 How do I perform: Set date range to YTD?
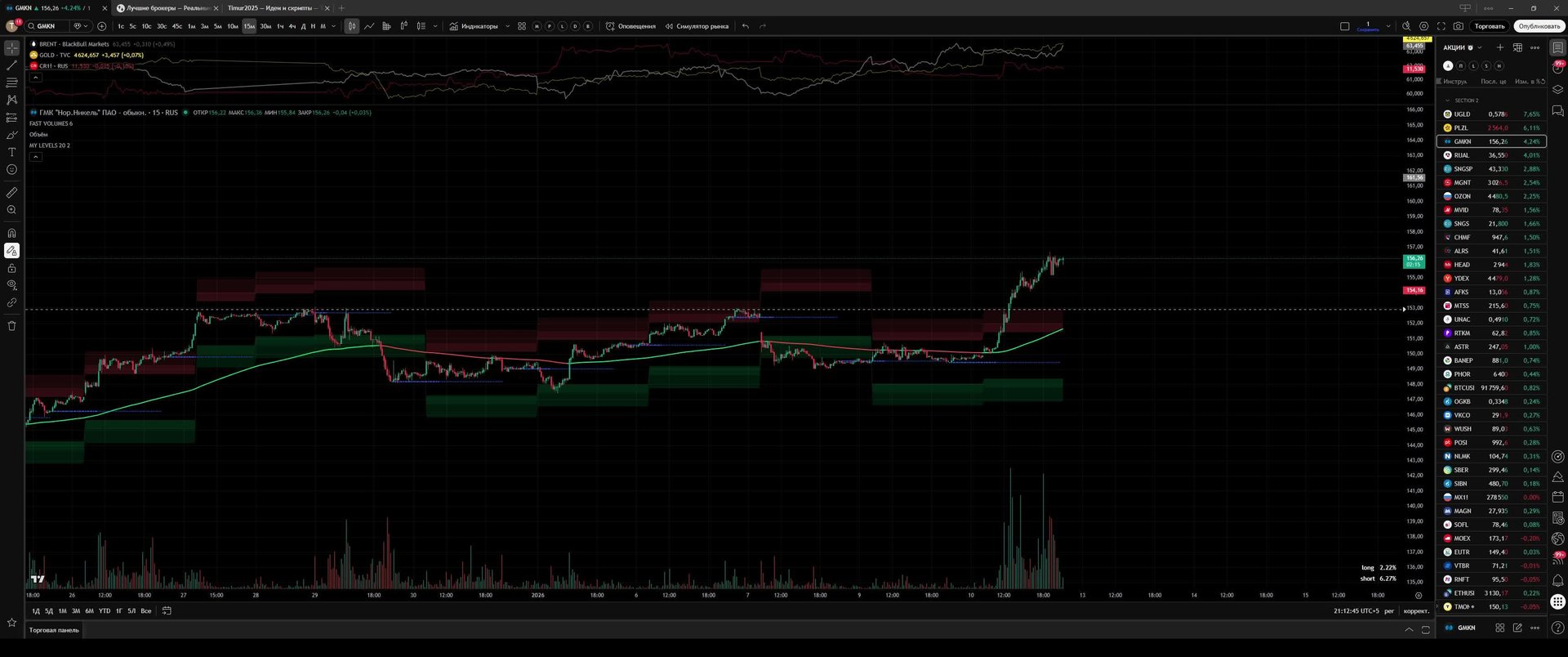(x=105, y=610)
